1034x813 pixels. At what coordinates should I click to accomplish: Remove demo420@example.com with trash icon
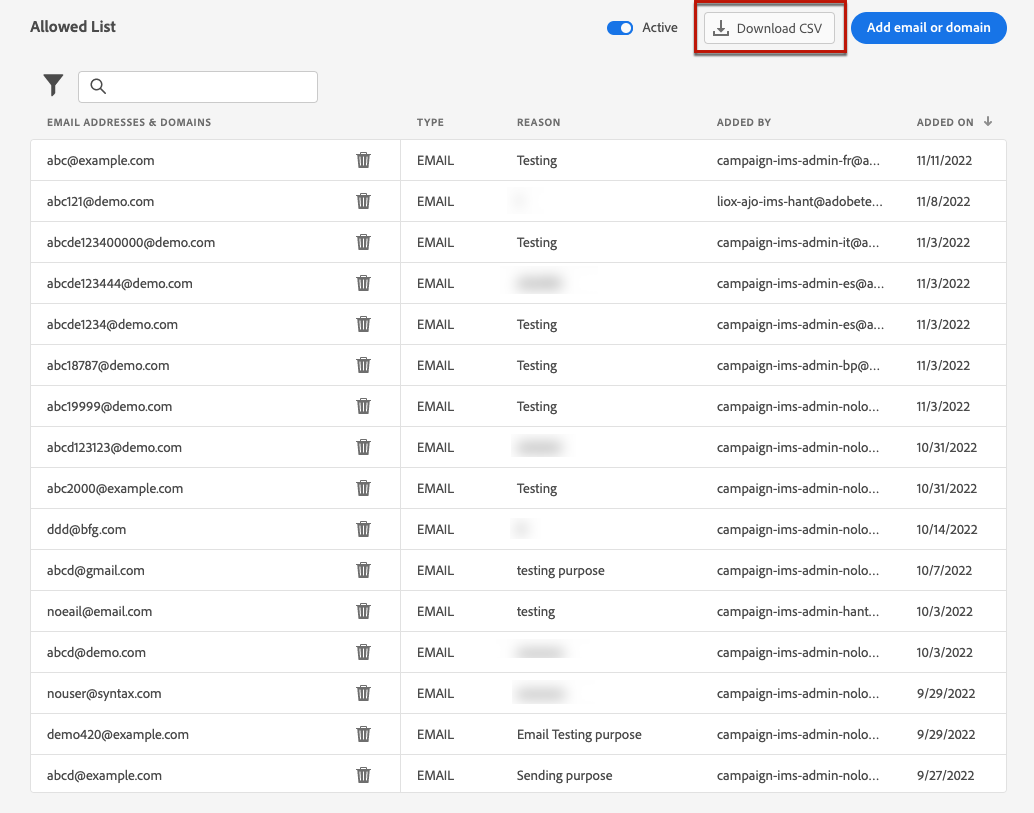[x=364, y=734]
